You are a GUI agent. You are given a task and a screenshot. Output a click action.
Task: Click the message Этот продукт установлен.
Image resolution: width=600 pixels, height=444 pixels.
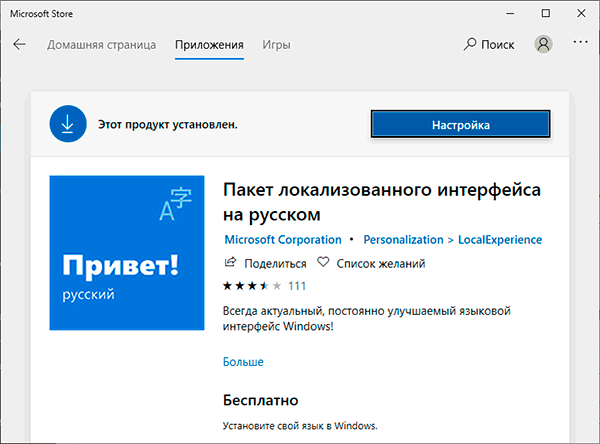pyautogui.click(x=168, y=124)
